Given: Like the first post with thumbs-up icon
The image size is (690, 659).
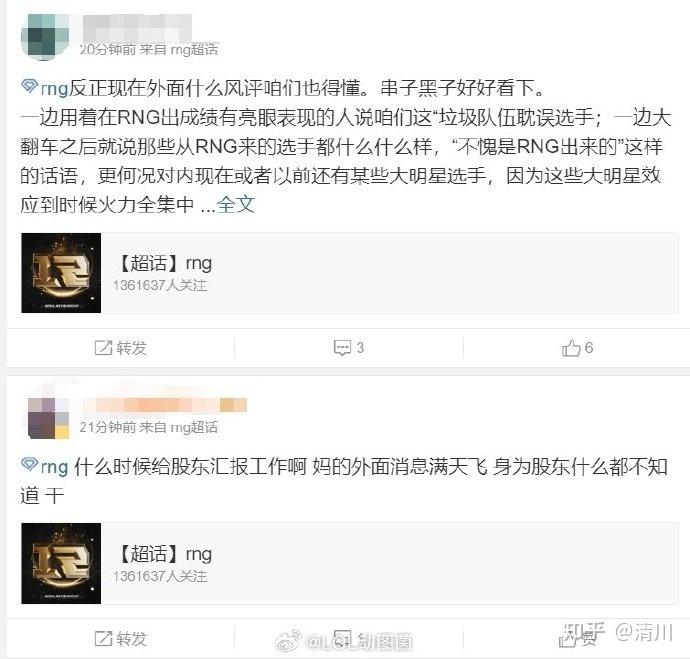Looking at the screenshot, I should click(x=571, y=348).
